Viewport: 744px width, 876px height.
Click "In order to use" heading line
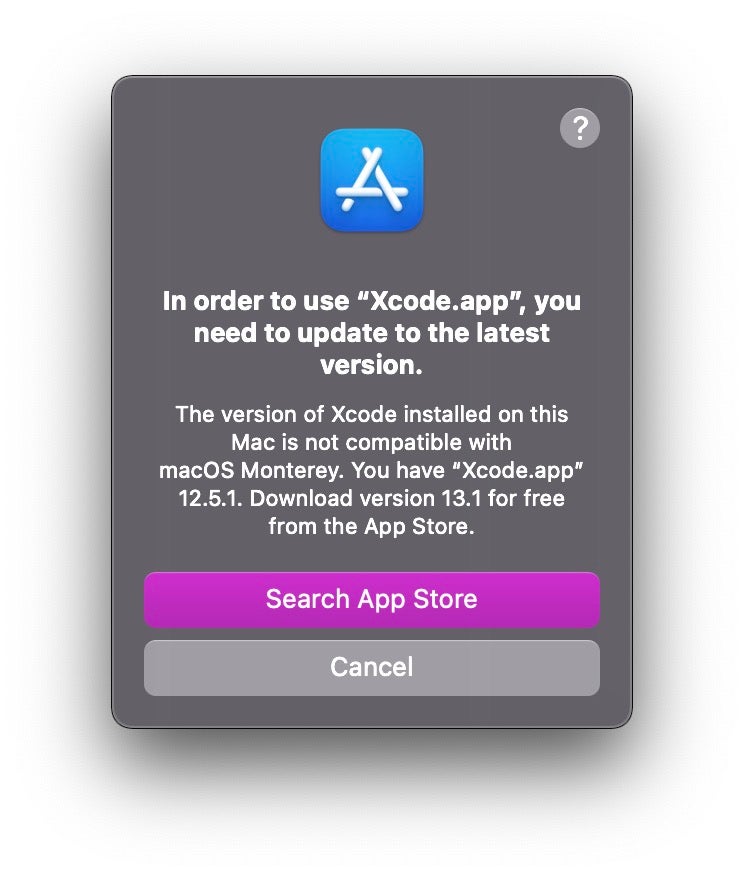[x=255, y=302]
